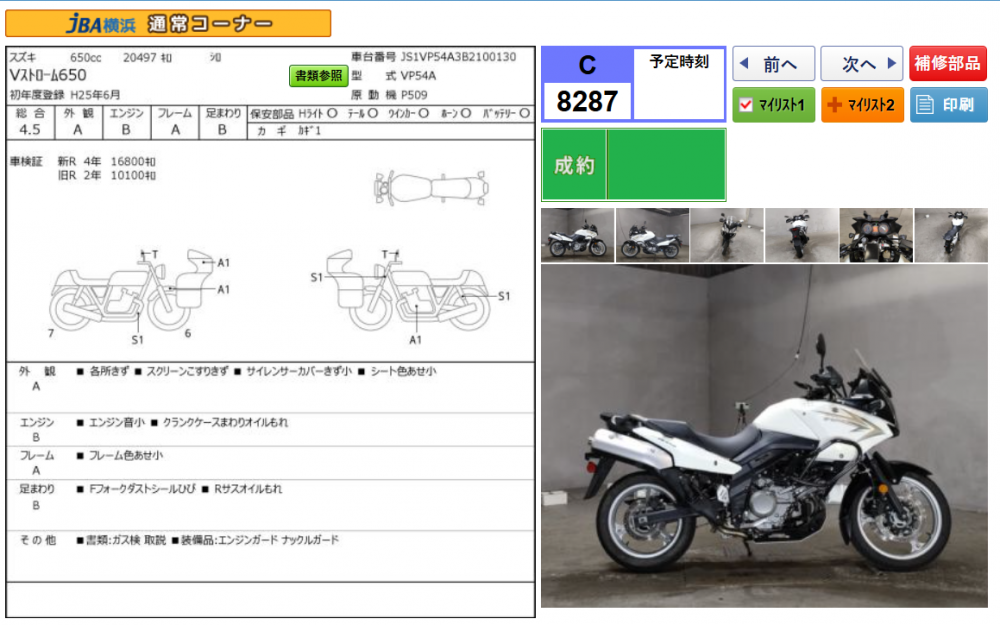This screenshot has height=625, width=1000.
Task: Click the lane letter C in the blue box
Action: 587,65
